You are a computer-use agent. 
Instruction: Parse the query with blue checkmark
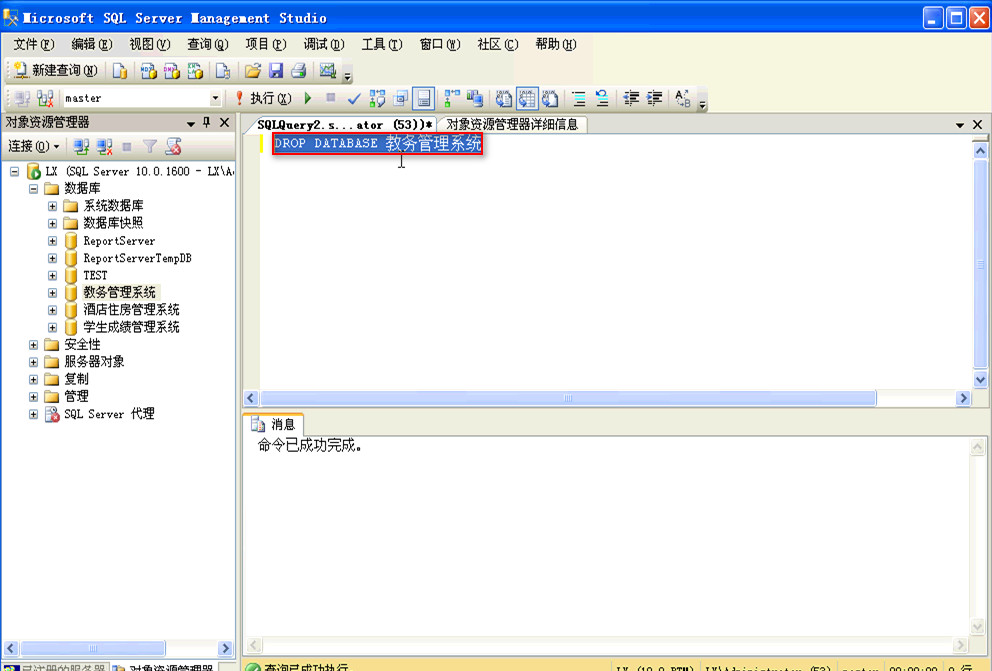pyautogui.click(x=354, y=98)
